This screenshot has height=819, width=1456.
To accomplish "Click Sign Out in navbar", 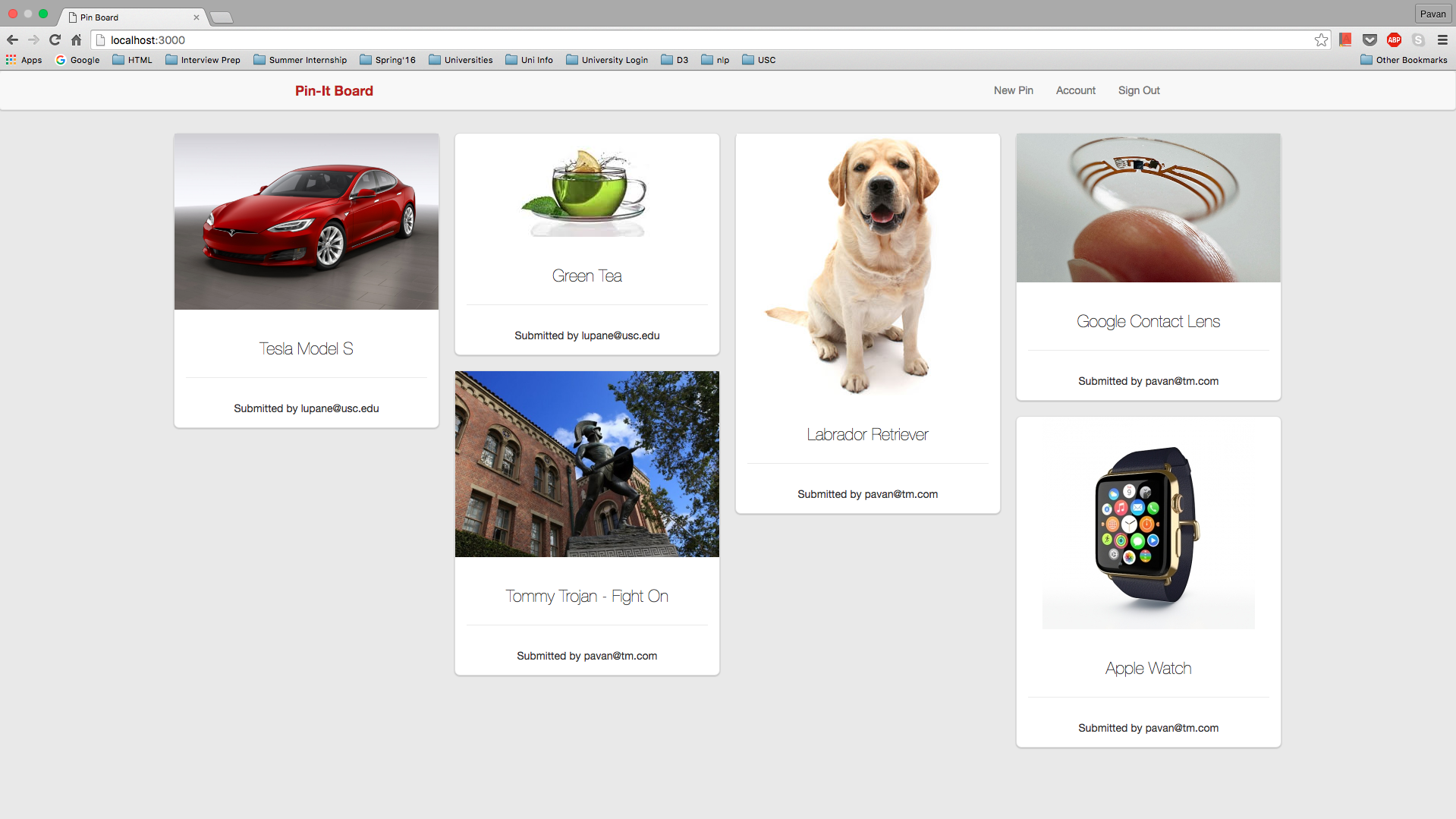I will pos(1139,90).
